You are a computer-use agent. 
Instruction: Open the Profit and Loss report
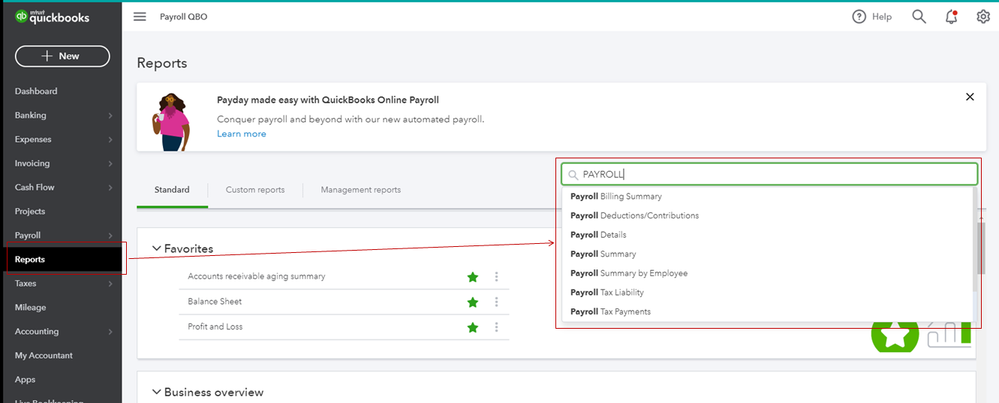click(215, 327)
